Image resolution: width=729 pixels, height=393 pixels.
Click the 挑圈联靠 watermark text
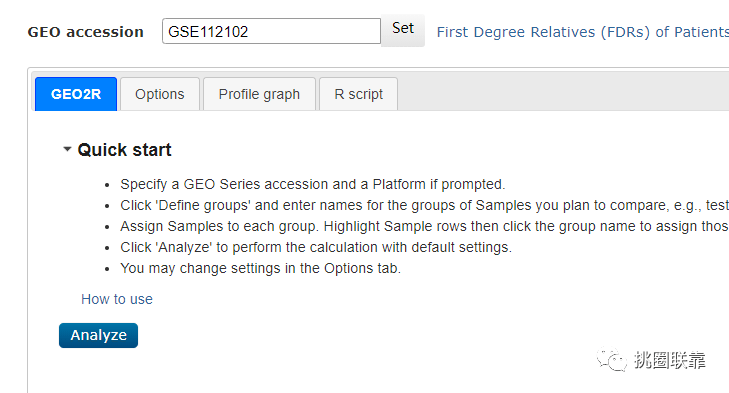click(669, 360)
